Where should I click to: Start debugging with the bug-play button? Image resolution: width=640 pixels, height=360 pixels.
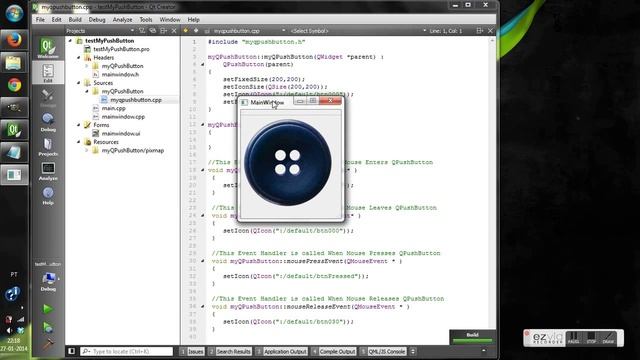[48, 327]
